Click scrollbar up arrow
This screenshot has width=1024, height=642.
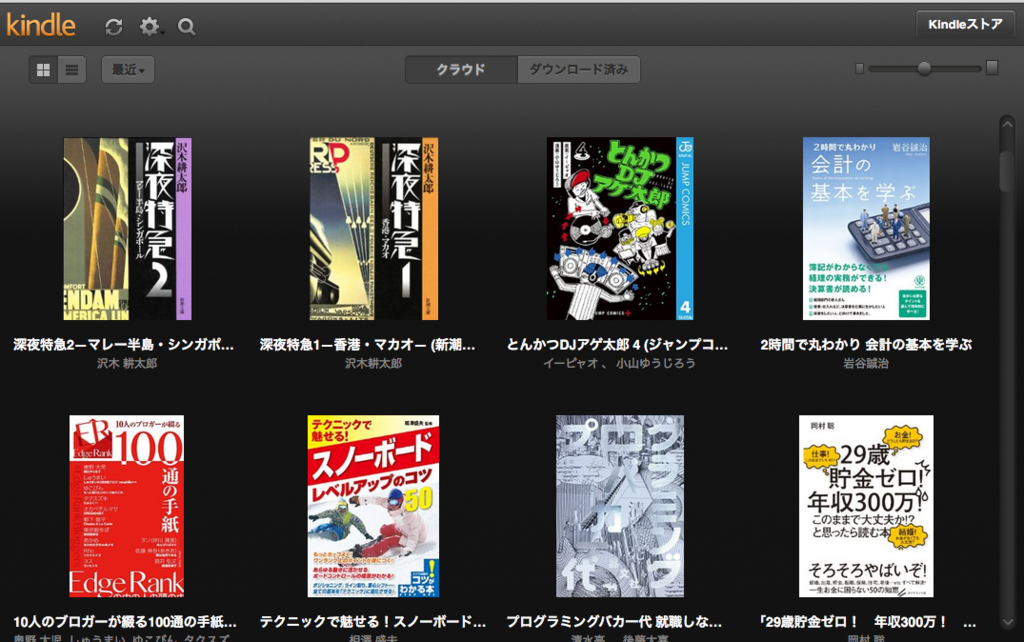tap(1007, 123)
